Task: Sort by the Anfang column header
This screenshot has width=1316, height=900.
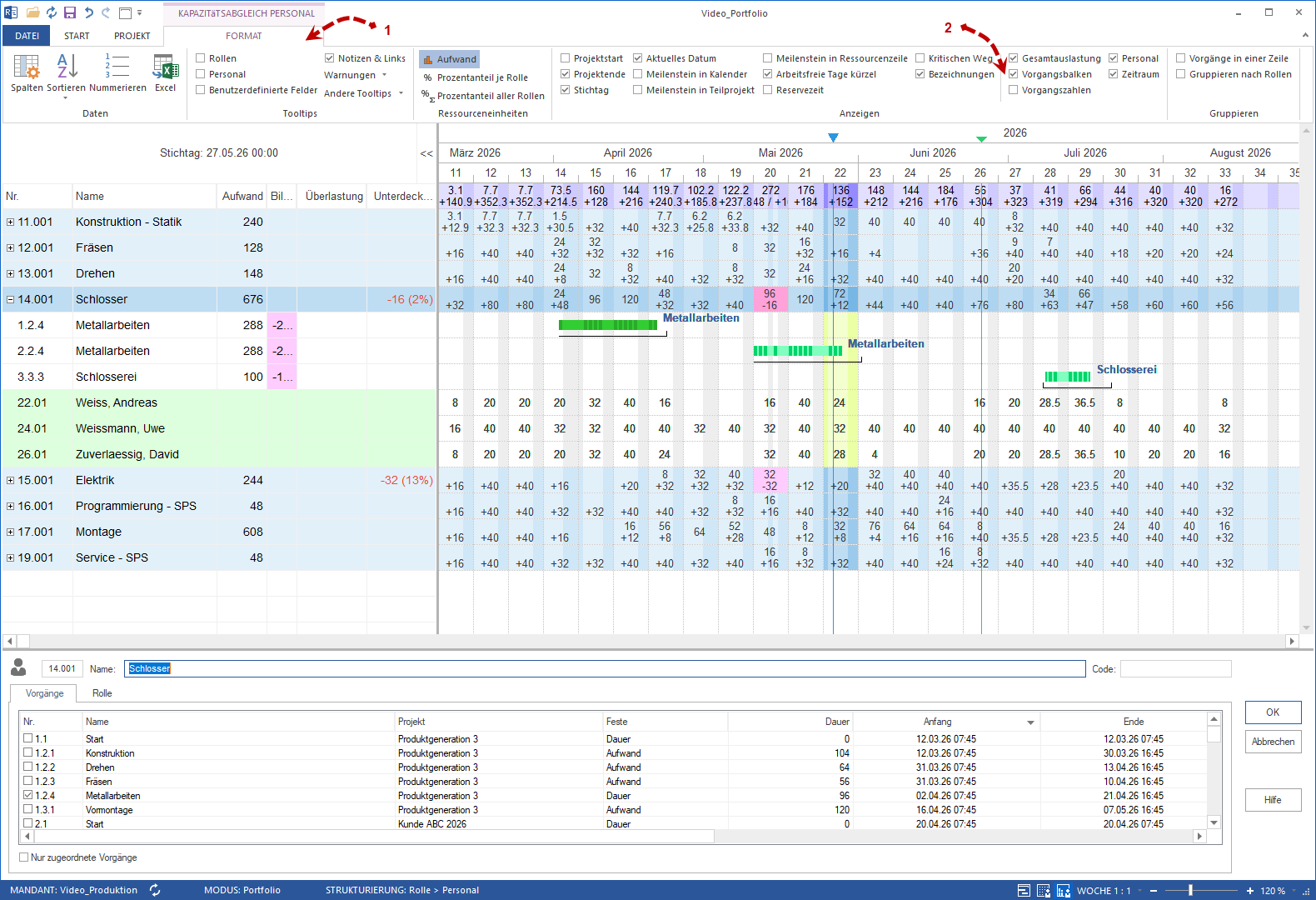Action: (x=946, y=722)
